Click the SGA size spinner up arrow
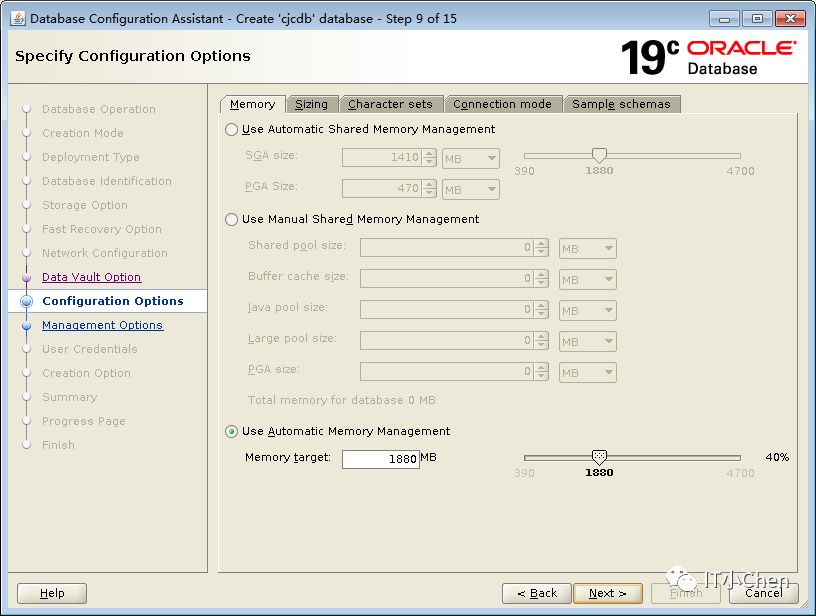 click(429, 153)
